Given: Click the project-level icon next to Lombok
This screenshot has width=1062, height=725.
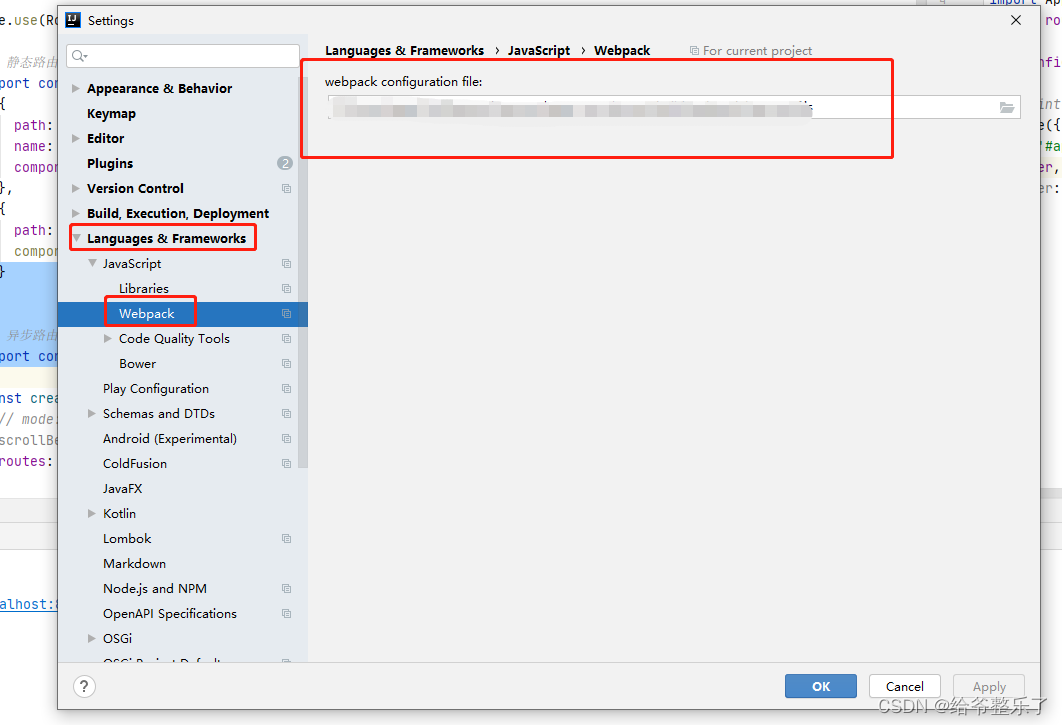Looking at the screenshot, I should pos(286,539).
